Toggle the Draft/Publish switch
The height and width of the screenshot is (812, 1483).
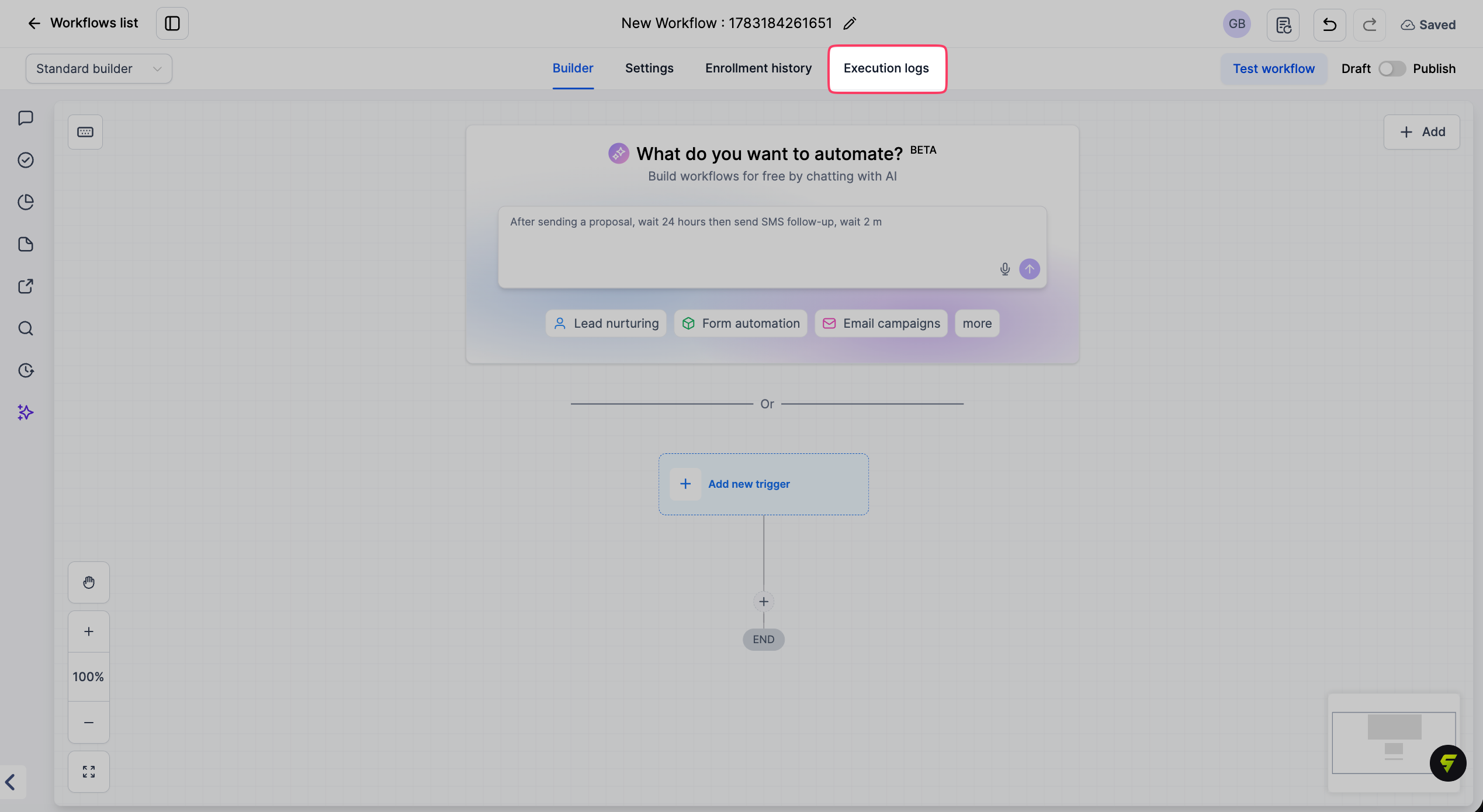1392,69
